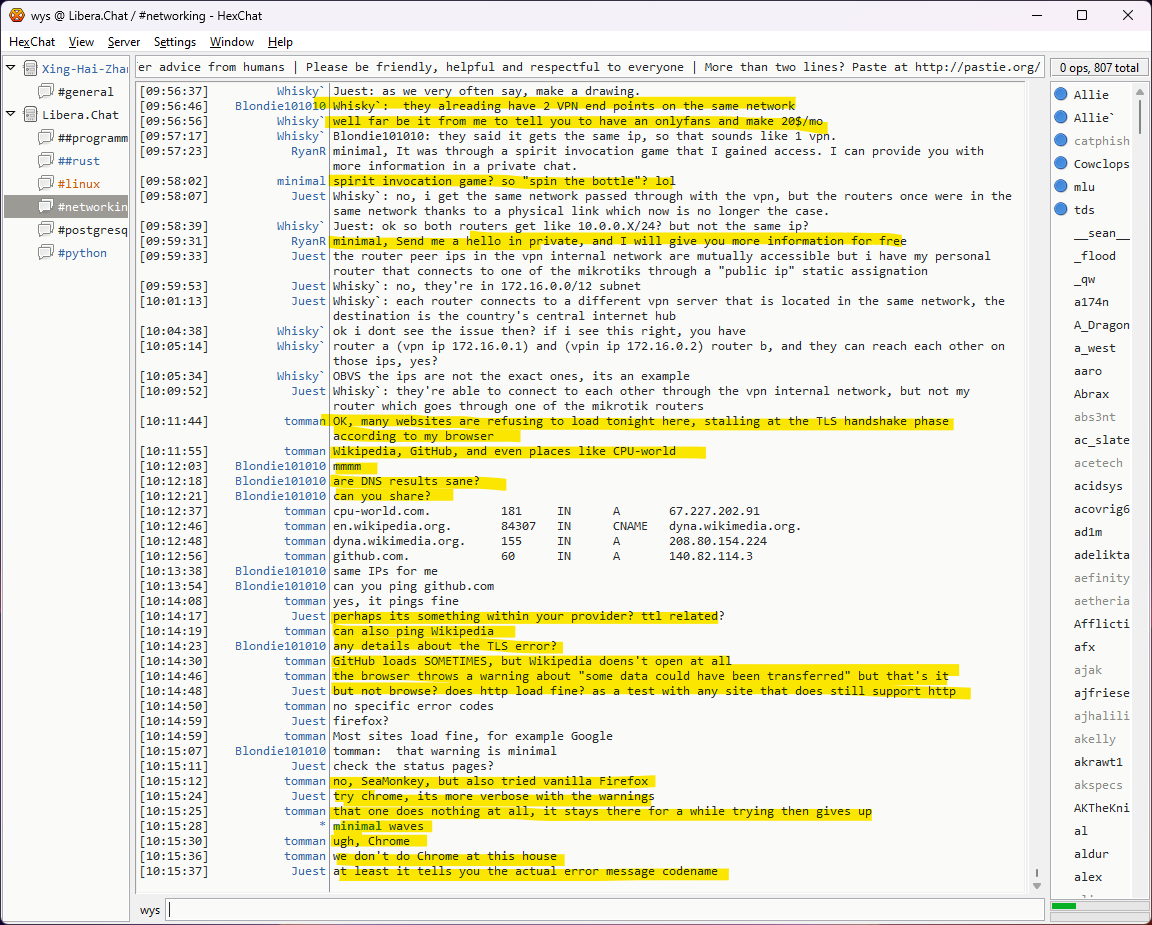Click the Libera.Chat server icon
Image resolution: width=1152 pixels, height=925 pixels.
pos(30,115)
